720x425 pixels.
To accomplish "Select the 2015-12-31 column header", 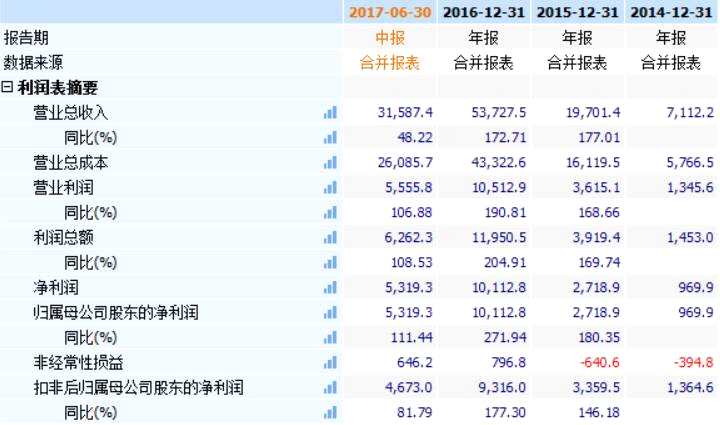I will tap(577, 12).
